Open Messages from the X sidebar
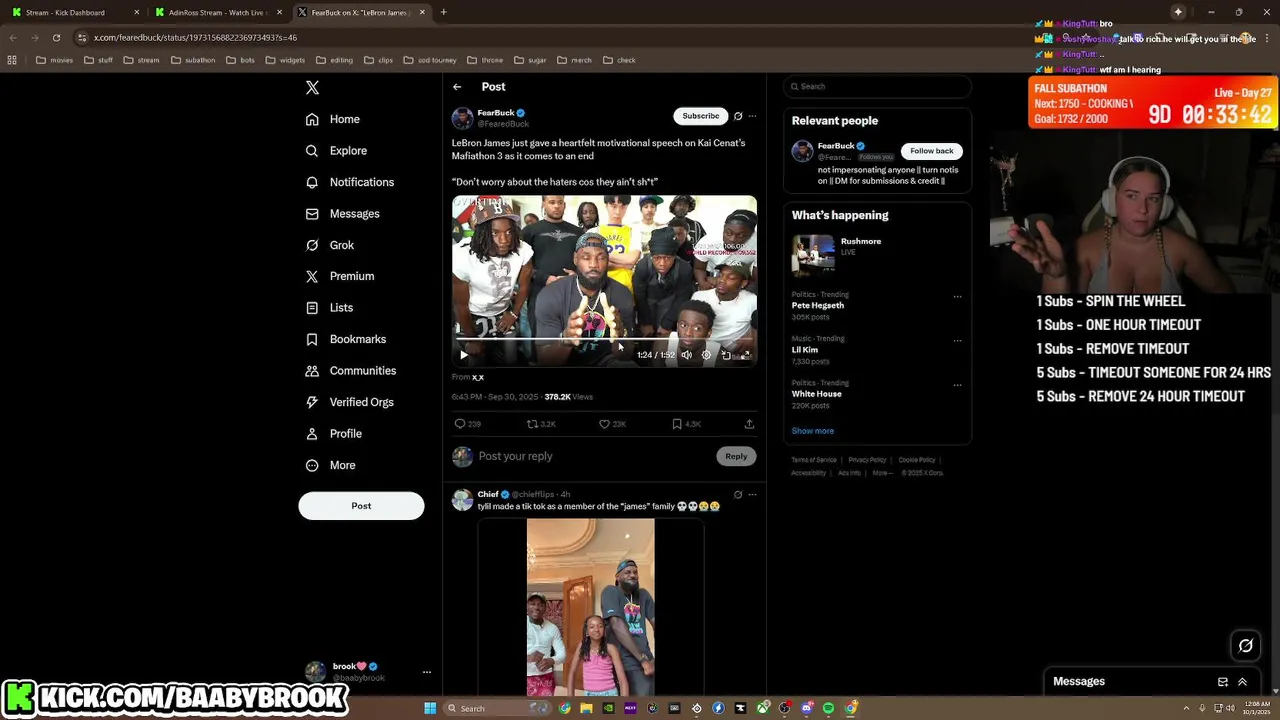The height and width of the screenshot is (720, 1280). point(343,214)
